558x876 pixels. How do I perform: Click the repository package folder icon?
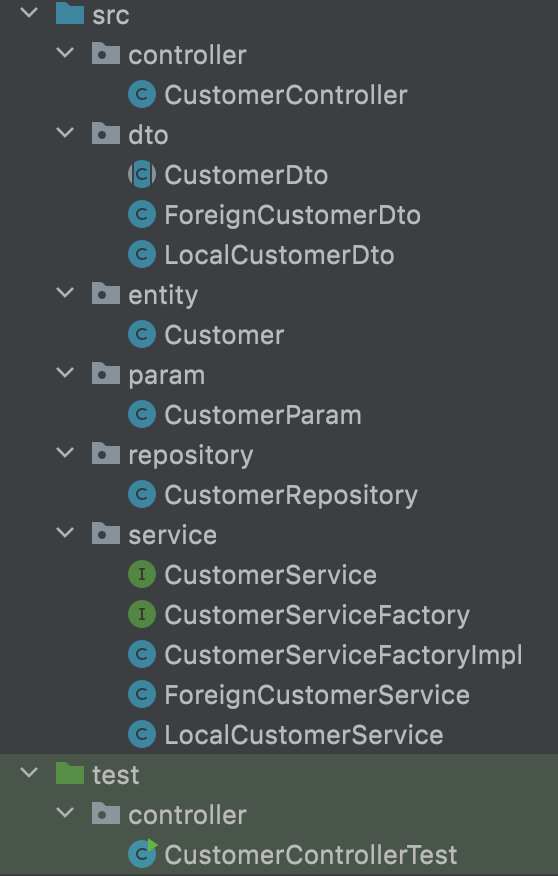(106, 453)
